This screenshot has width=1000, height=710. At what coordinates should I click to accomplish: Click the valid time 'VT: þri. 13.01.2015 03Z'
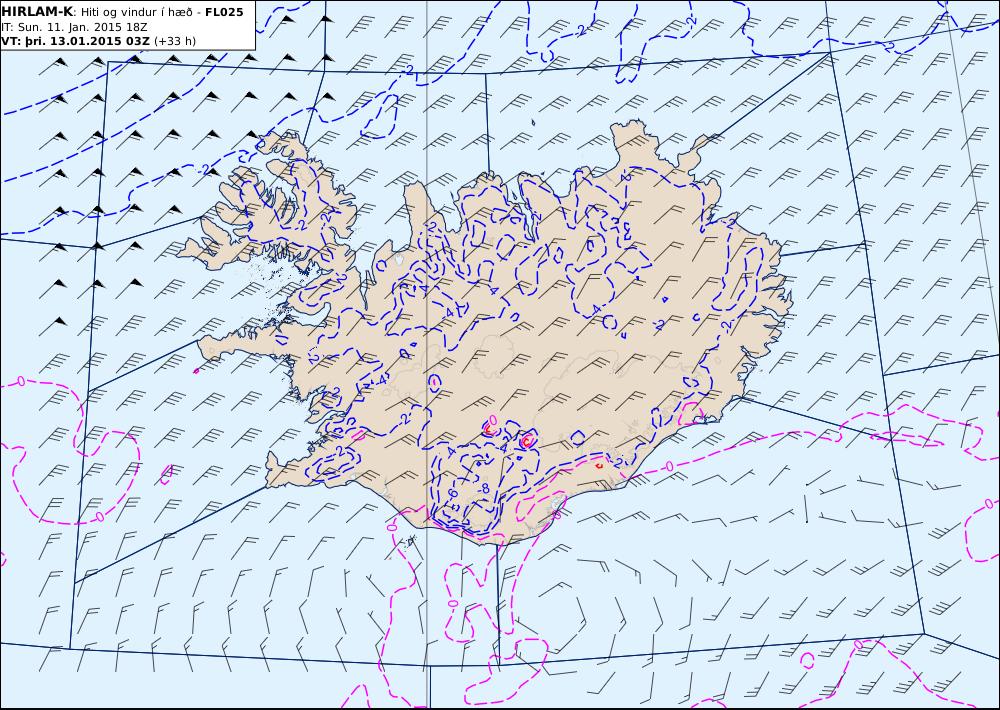point(75,41)
